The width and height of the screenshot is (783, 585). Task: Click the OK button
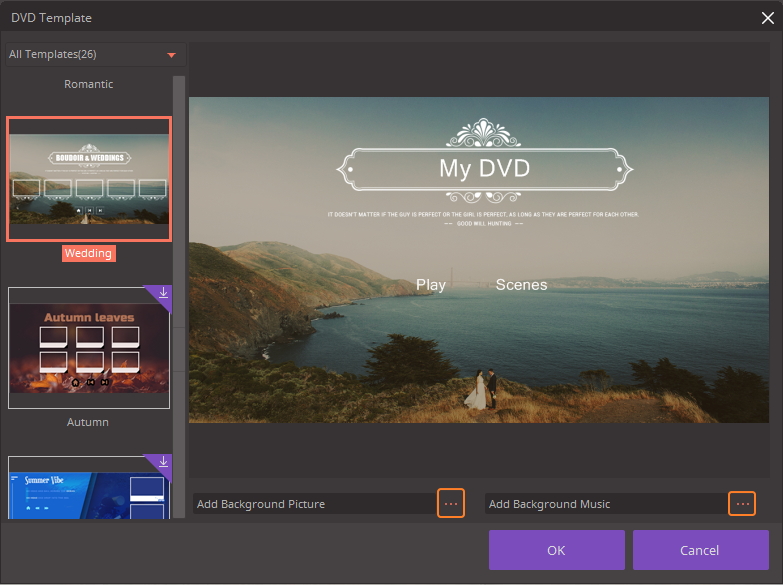tap(556, 550)
